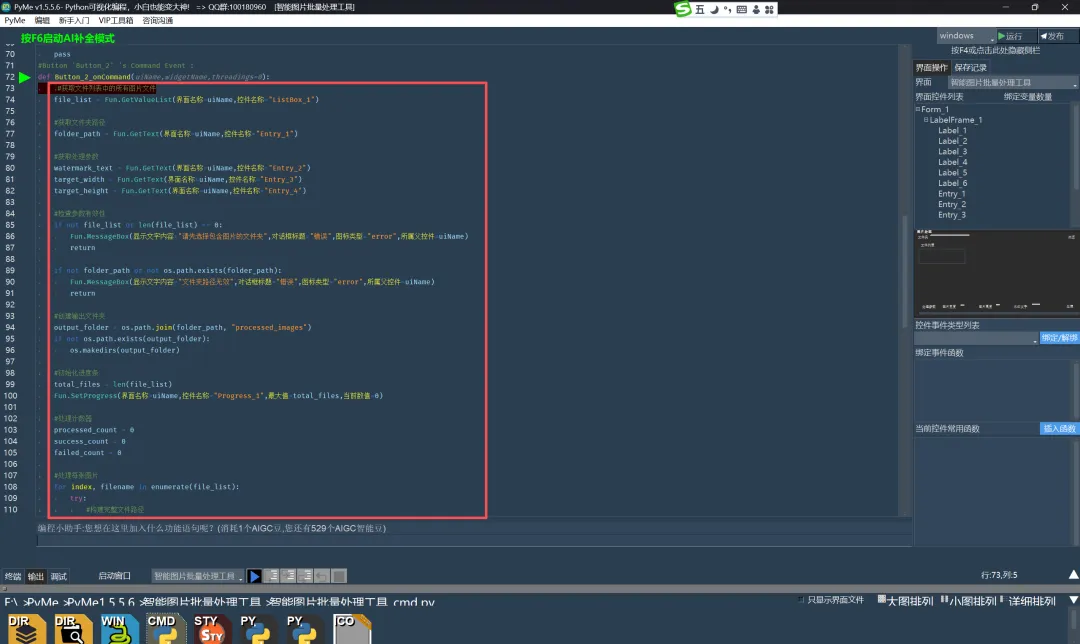
Task: Click the Sogou user avatar icon
Action: coord(756,9)
